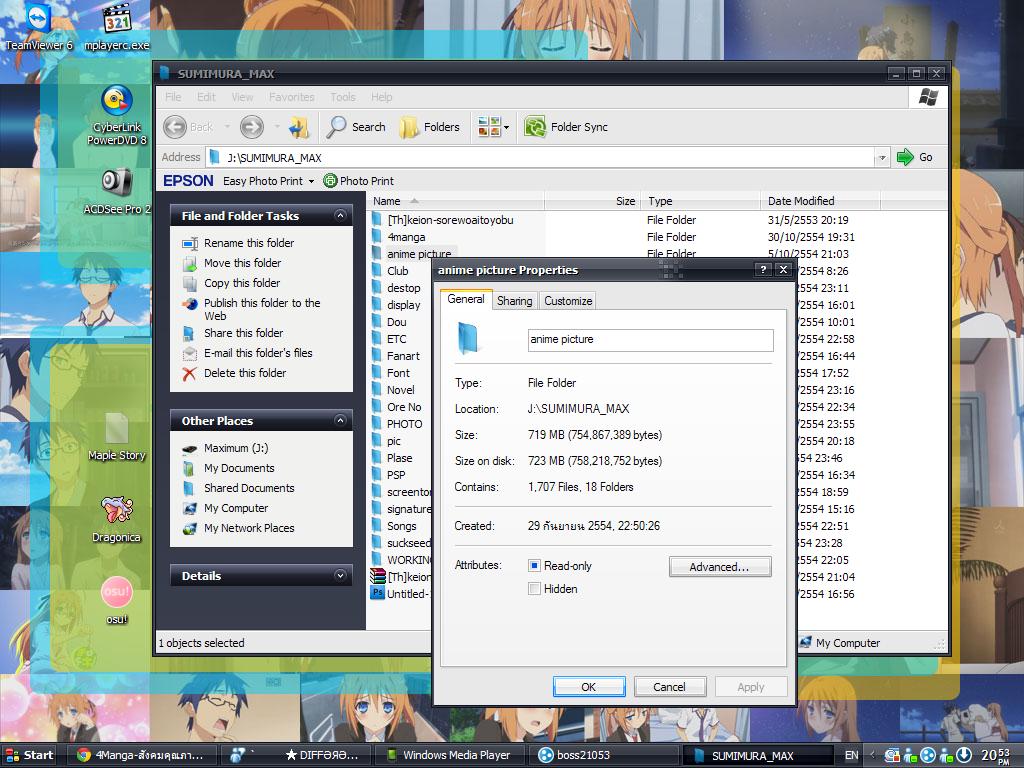Open the Edit menu
Viewport: 1024px width, 768px height.
point(206,97)
